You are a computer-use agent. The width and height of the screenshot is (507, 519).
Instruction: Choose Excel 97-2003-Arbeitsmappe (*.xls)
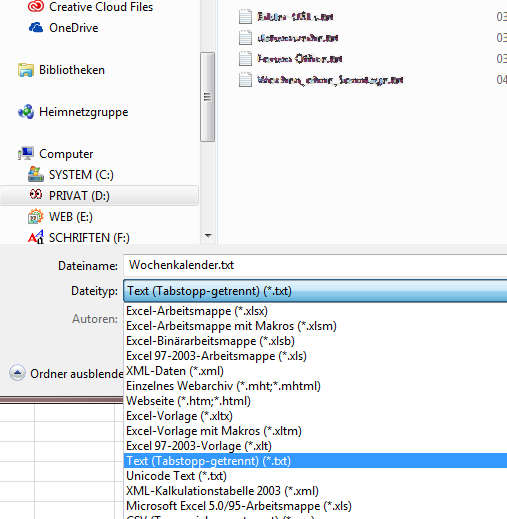(315, 356)
